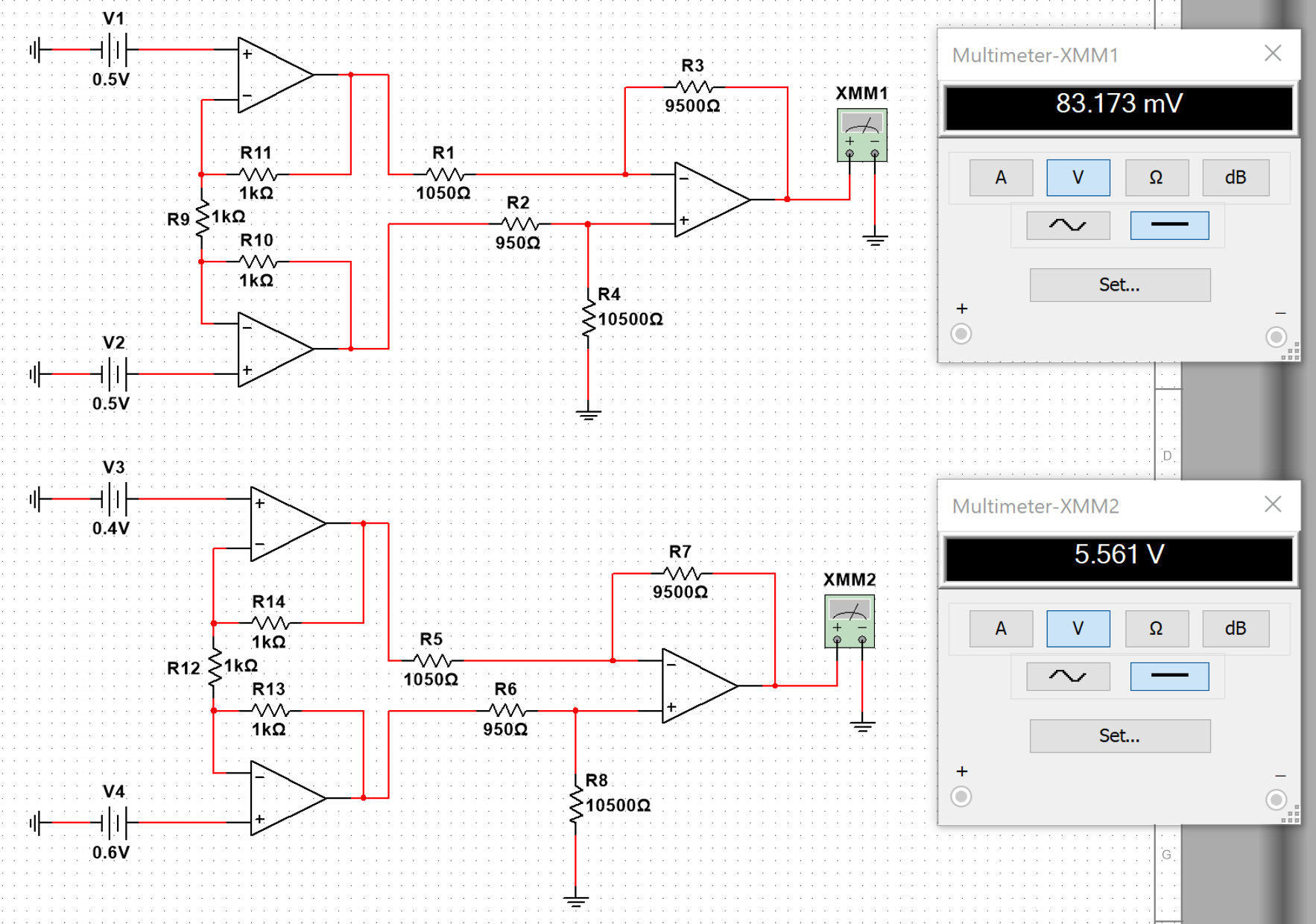Open Set... settings in Multimeter-XMM1

click(1119, 285)
